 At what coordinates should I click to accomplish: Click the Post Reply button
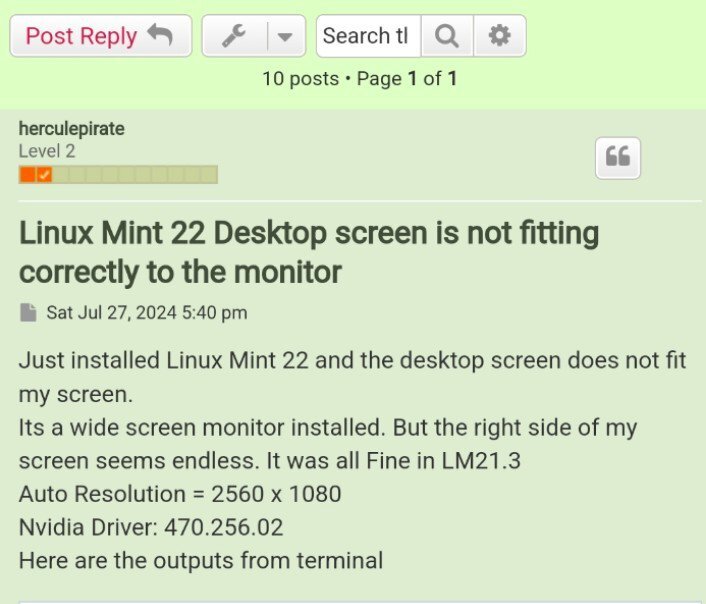click(101, 36)
